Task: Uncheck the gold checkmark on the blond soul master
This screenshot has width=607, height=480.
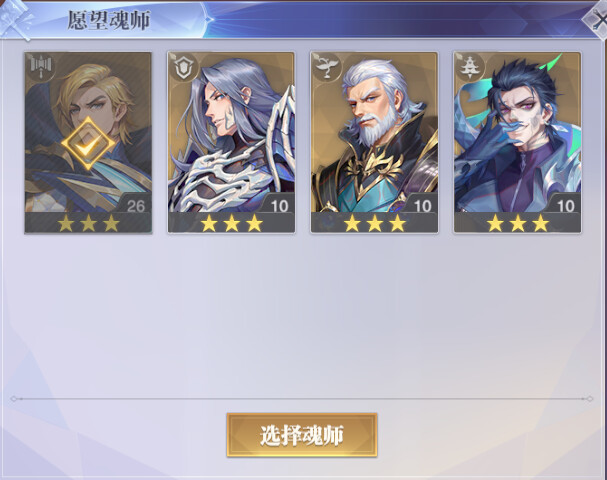Action: (88, 144)
